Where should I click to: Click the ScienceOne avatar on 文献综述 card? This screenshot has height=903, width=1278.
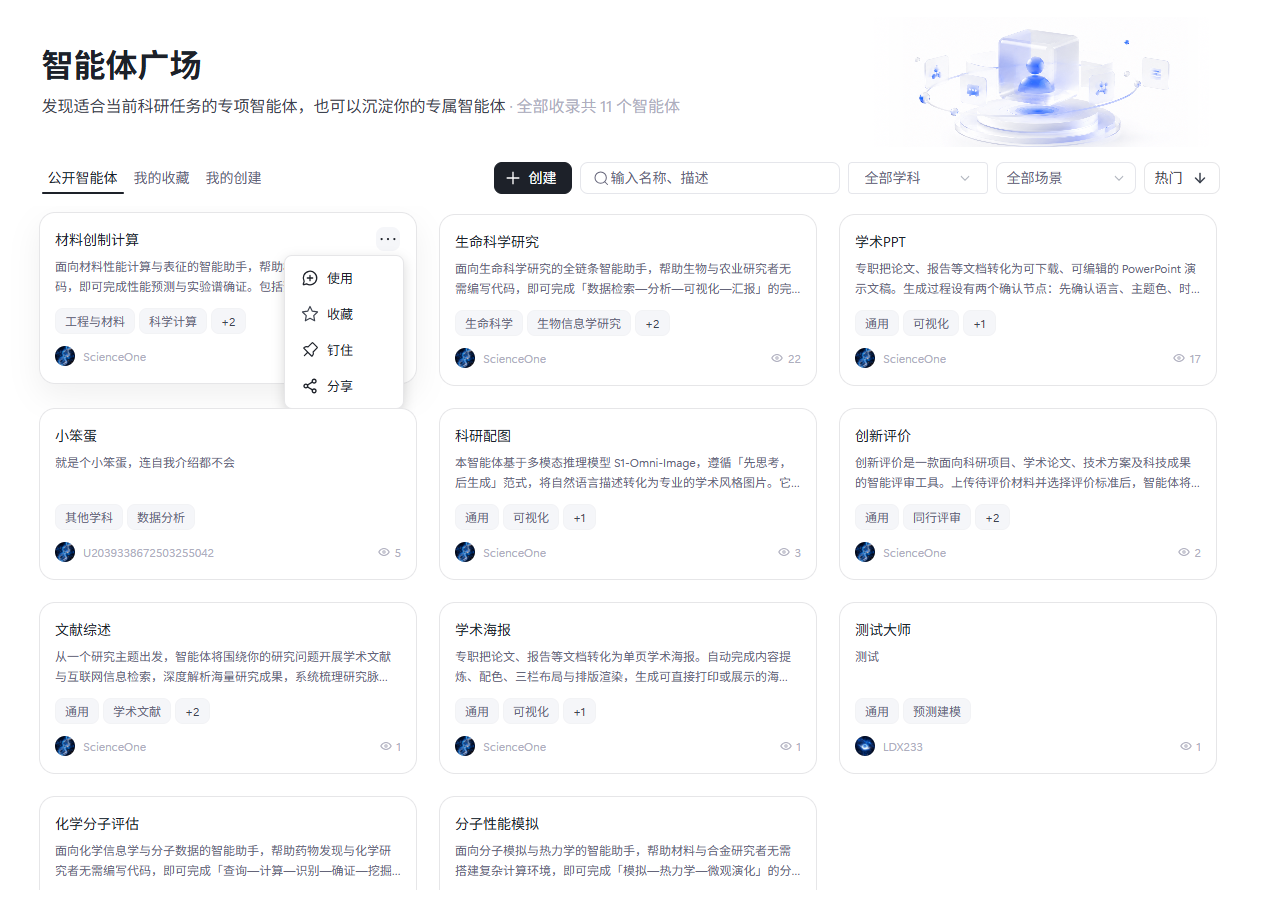[65, 746]
